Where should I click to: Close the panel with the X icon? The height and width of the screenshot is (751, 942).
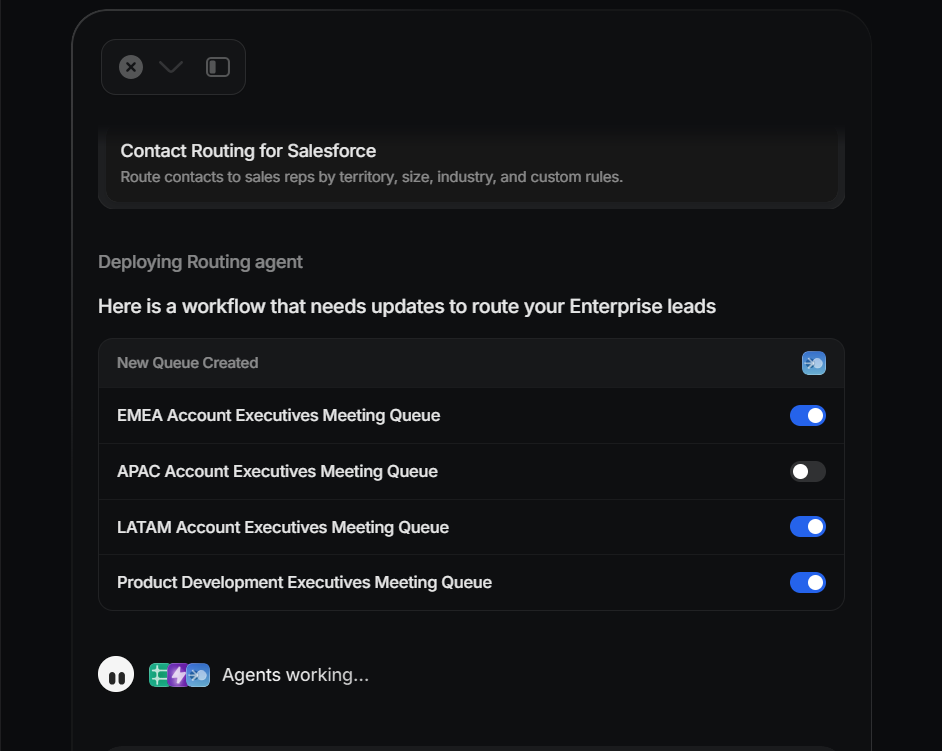click(131, 67)
